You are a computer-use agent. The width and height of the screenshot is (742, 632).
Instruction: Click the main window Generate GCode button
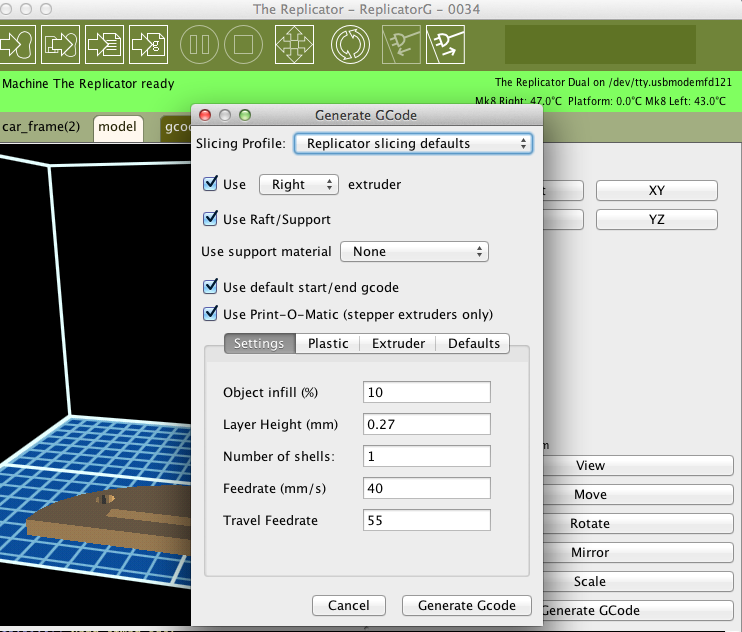click(638, 611)
